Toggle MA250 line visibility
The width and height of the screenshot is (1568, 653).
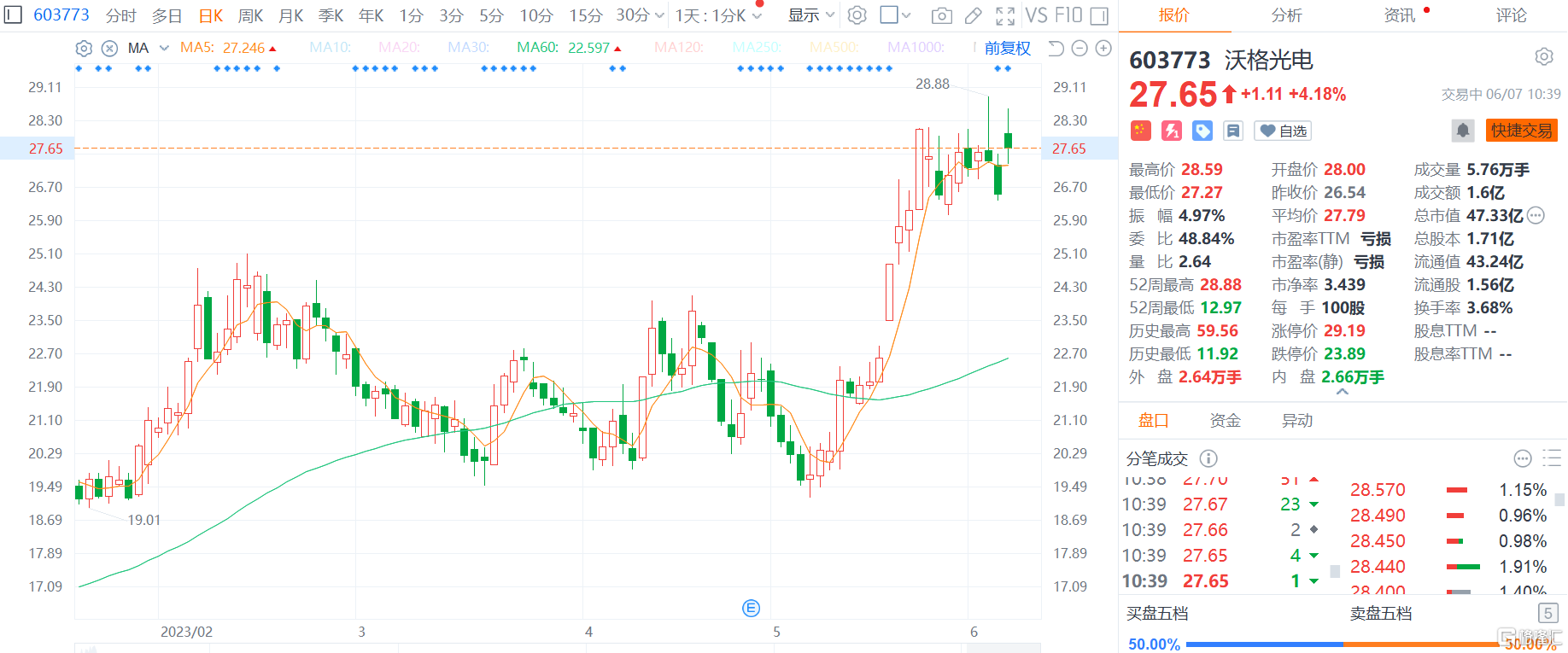pyautogui.click(x=757, y=48)
